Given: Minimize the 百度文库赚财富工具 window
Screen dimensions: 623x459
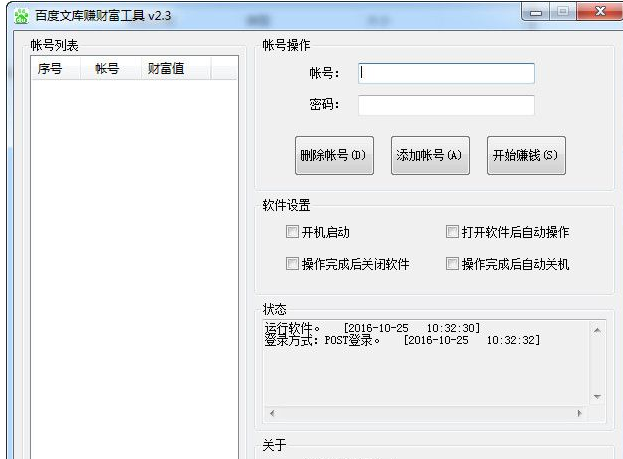Looking at the screenshot, I should click(536, 12).
